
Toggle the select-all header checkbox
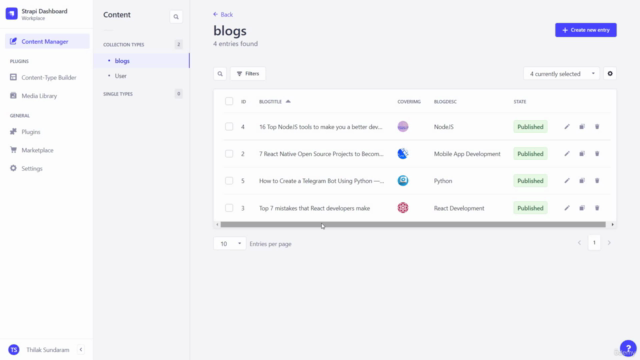click(x=229, y=101)
